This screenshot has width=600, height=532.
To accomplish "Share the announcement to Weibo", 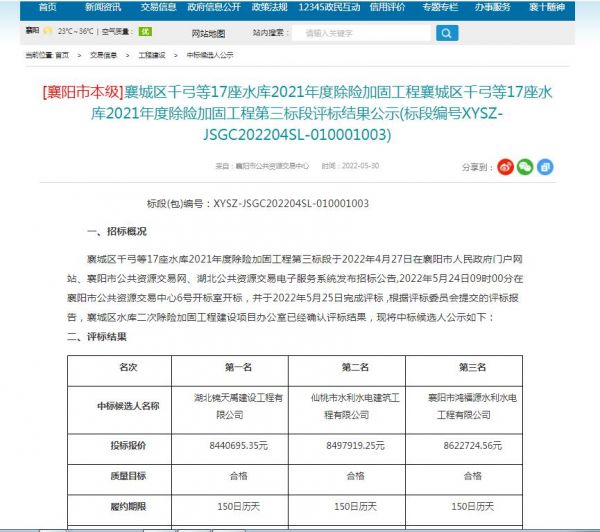I will pos(506,165).
